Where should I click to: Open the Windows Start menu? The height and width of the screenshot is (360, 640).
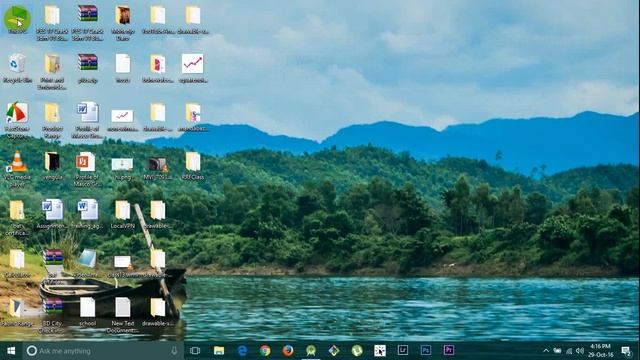pyautogui.click(x=11, y=351)
